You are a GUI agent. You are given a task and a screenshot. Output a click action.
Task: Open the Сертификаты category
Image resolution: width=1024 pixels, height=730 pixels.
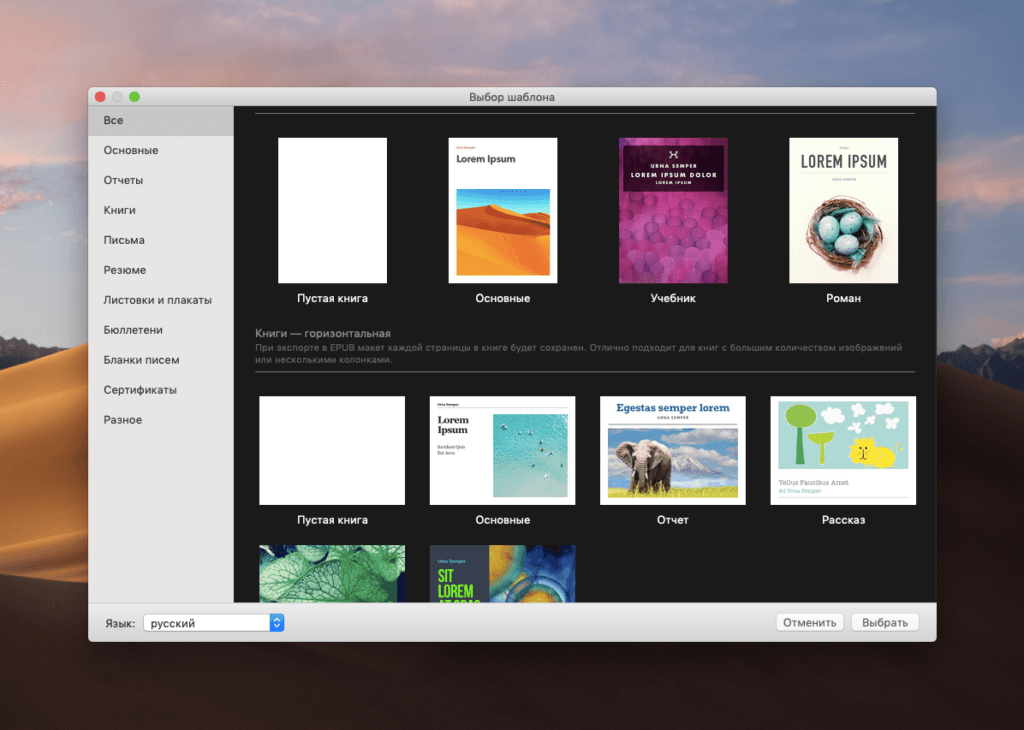coord(140,390)
